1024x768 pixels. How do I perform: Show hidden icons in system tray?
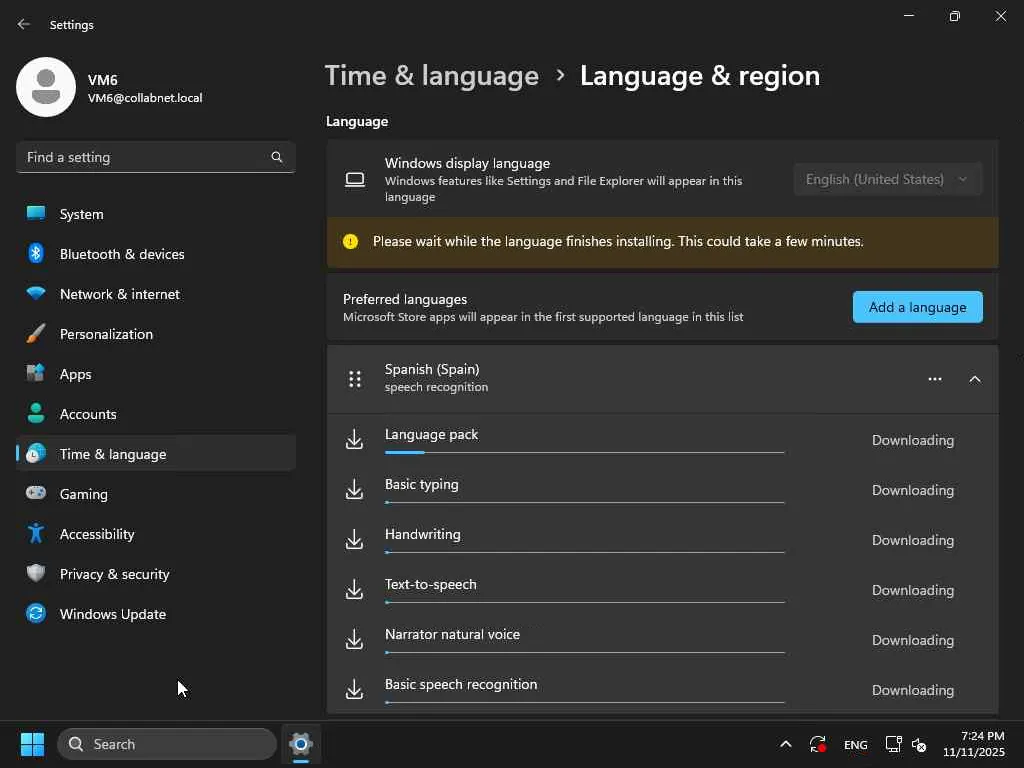tap(786, 744)
